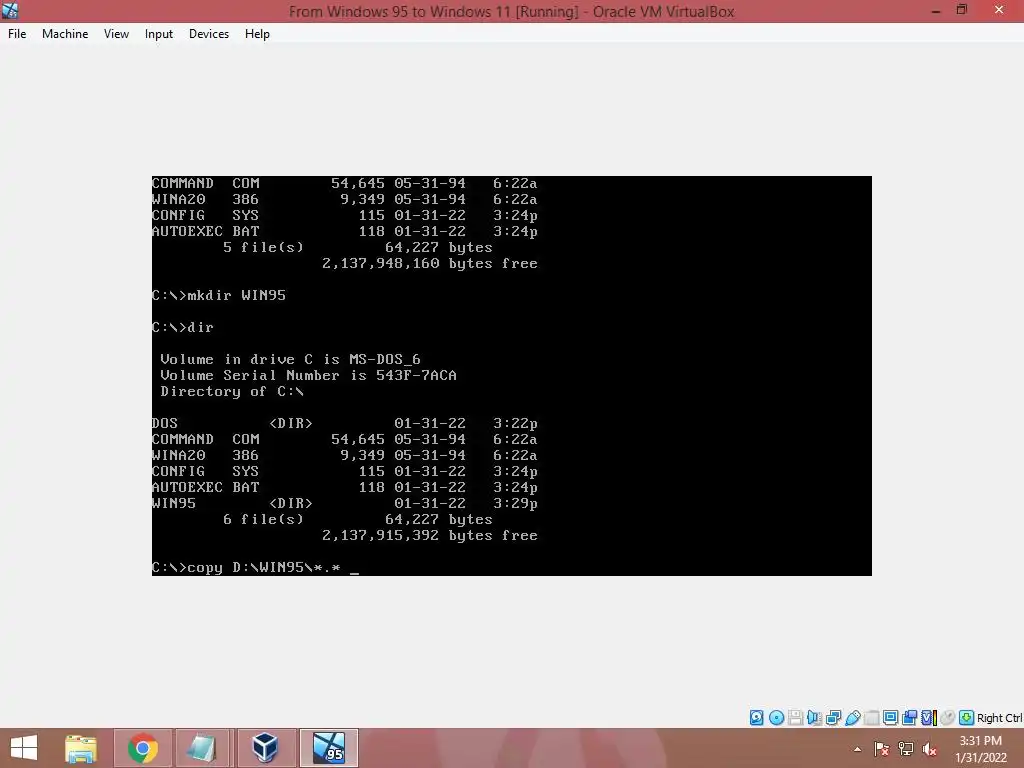Image resolution: width=1024 pixels, height=768 pixels.
Task: Open the Help menu
Action: (x=257, y=34)
